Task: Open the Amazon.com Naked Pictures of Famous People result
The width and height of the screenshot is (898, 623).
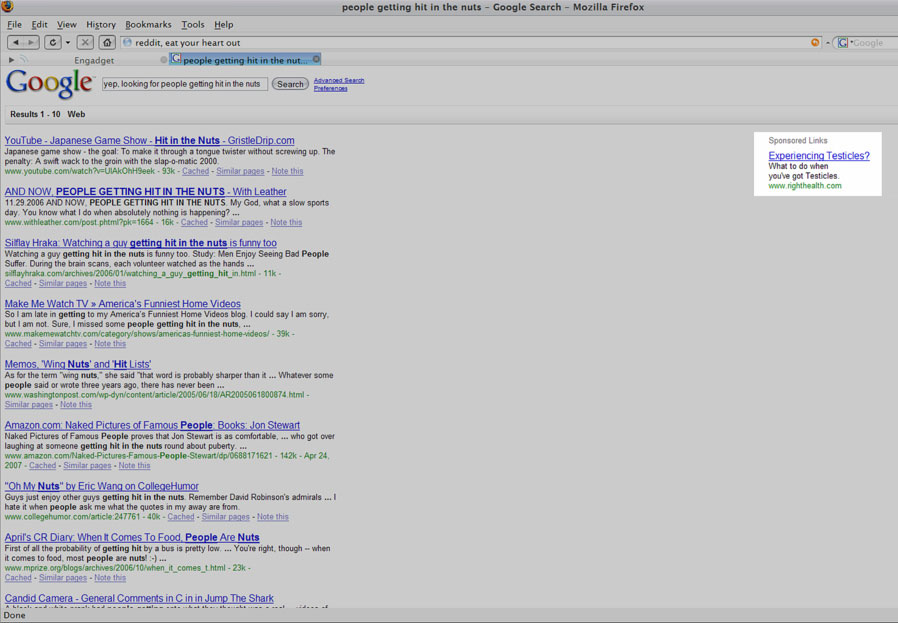Action: click(x=152, y=425)
